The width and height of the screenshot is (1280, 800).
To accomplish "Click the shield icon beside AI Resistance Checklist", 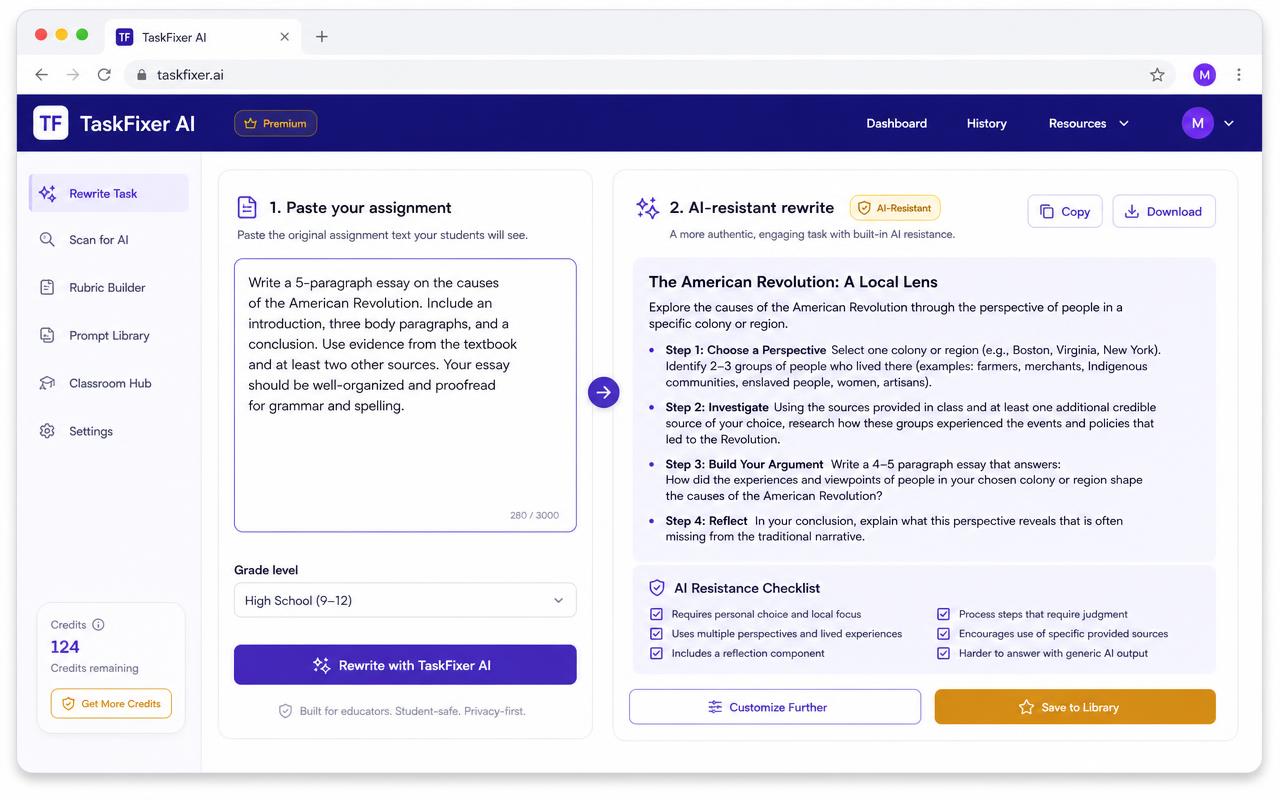I will 657,588.
